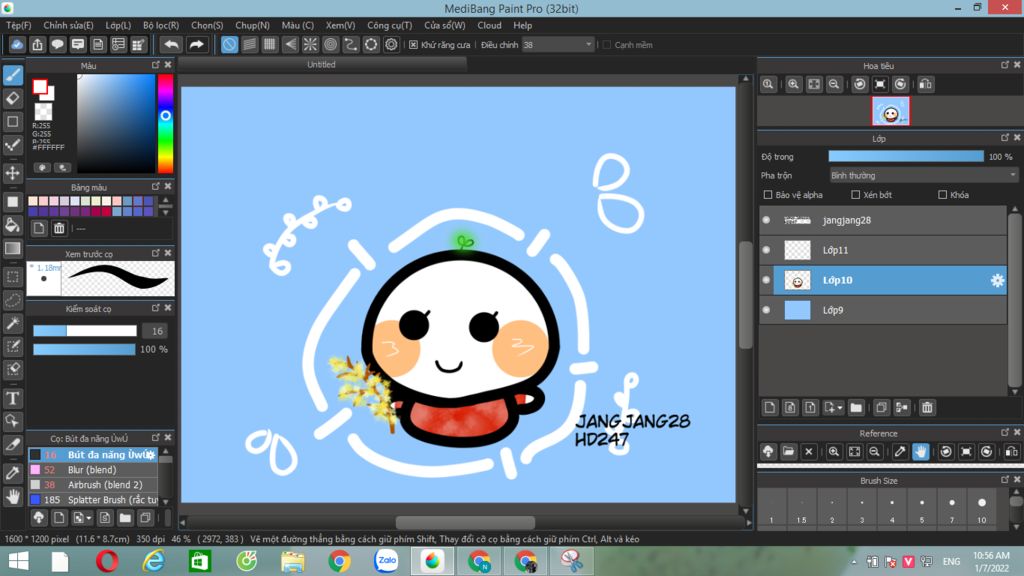Select the Eraser tool in left toolbar
The height and width of the screenshot is (576, 1024).
(x=13, y=98)
